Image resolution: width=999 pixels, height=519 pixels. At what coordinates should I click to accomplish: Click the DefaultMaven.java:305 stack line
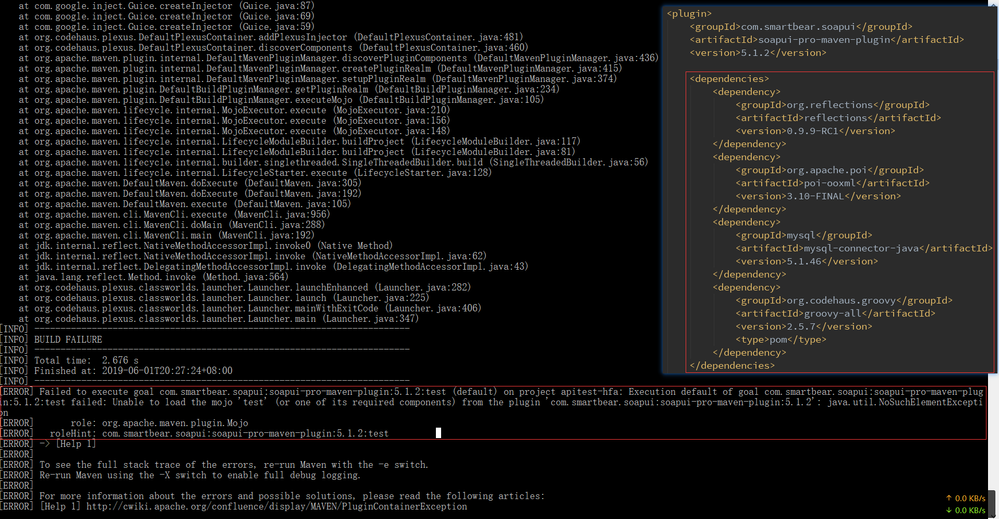tap(190, 183)
